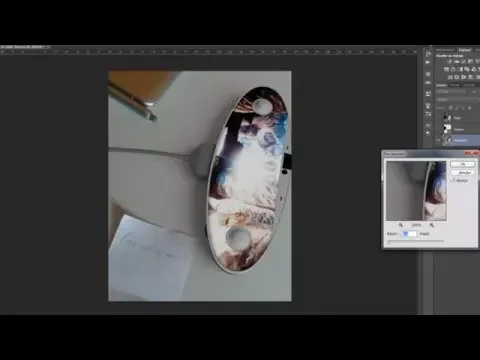Screen dimensions: 480x360
Task: Add a Posterize adjustment icon
Action: [x=457, y=77]
